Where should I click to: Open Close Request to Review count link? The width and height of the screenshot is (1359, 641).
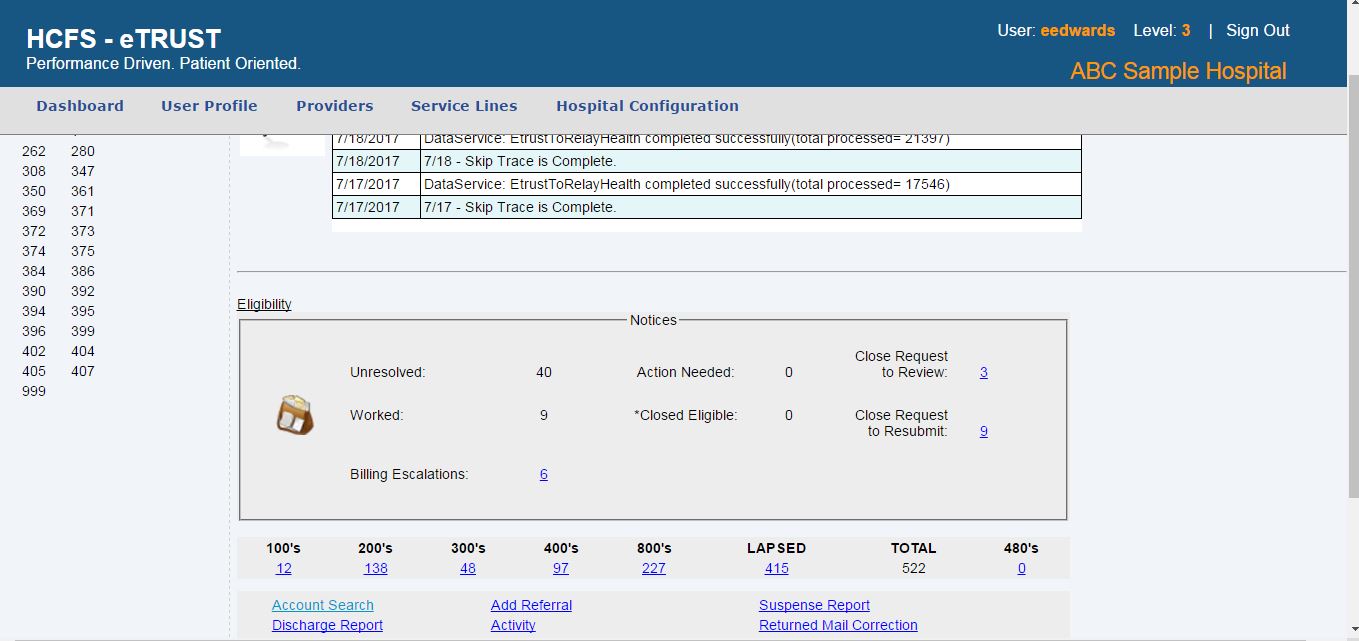pos(983,372)
